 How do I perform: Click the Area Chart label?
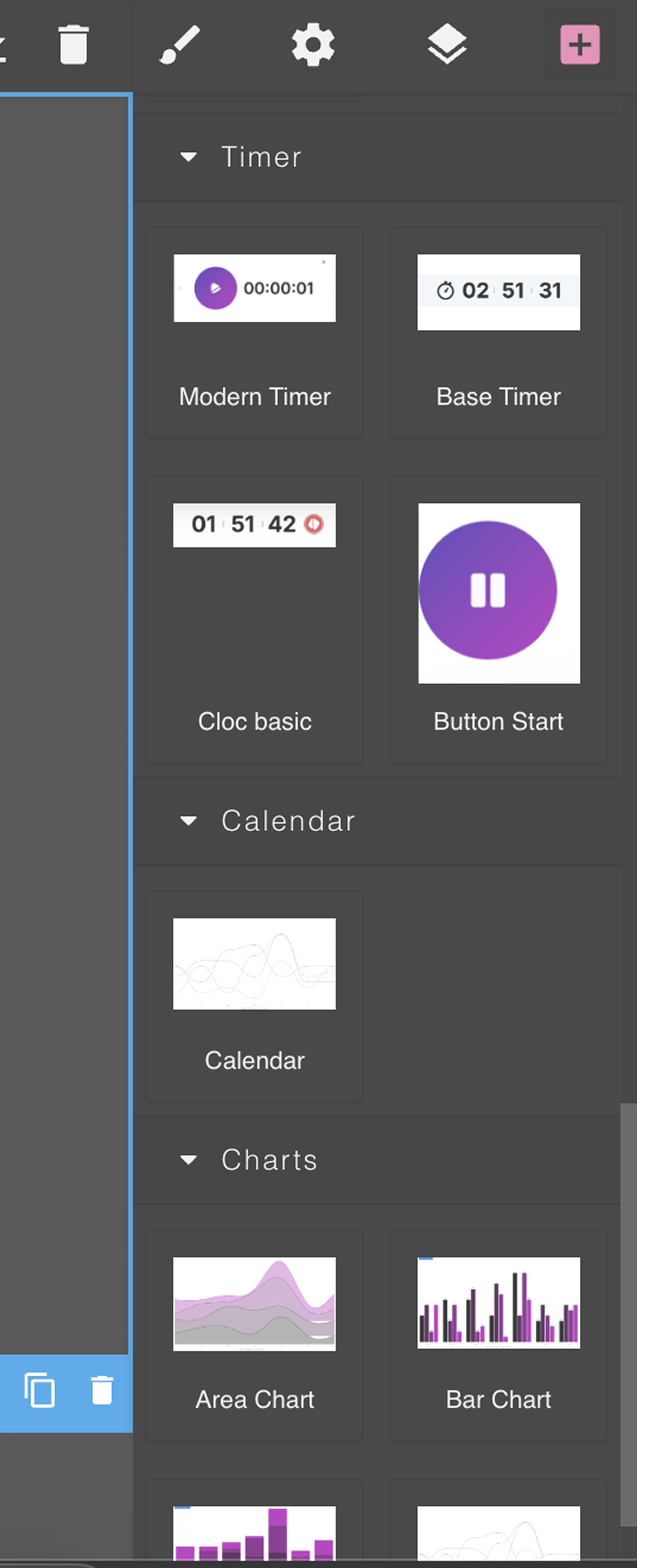[x=254, y=1400]
